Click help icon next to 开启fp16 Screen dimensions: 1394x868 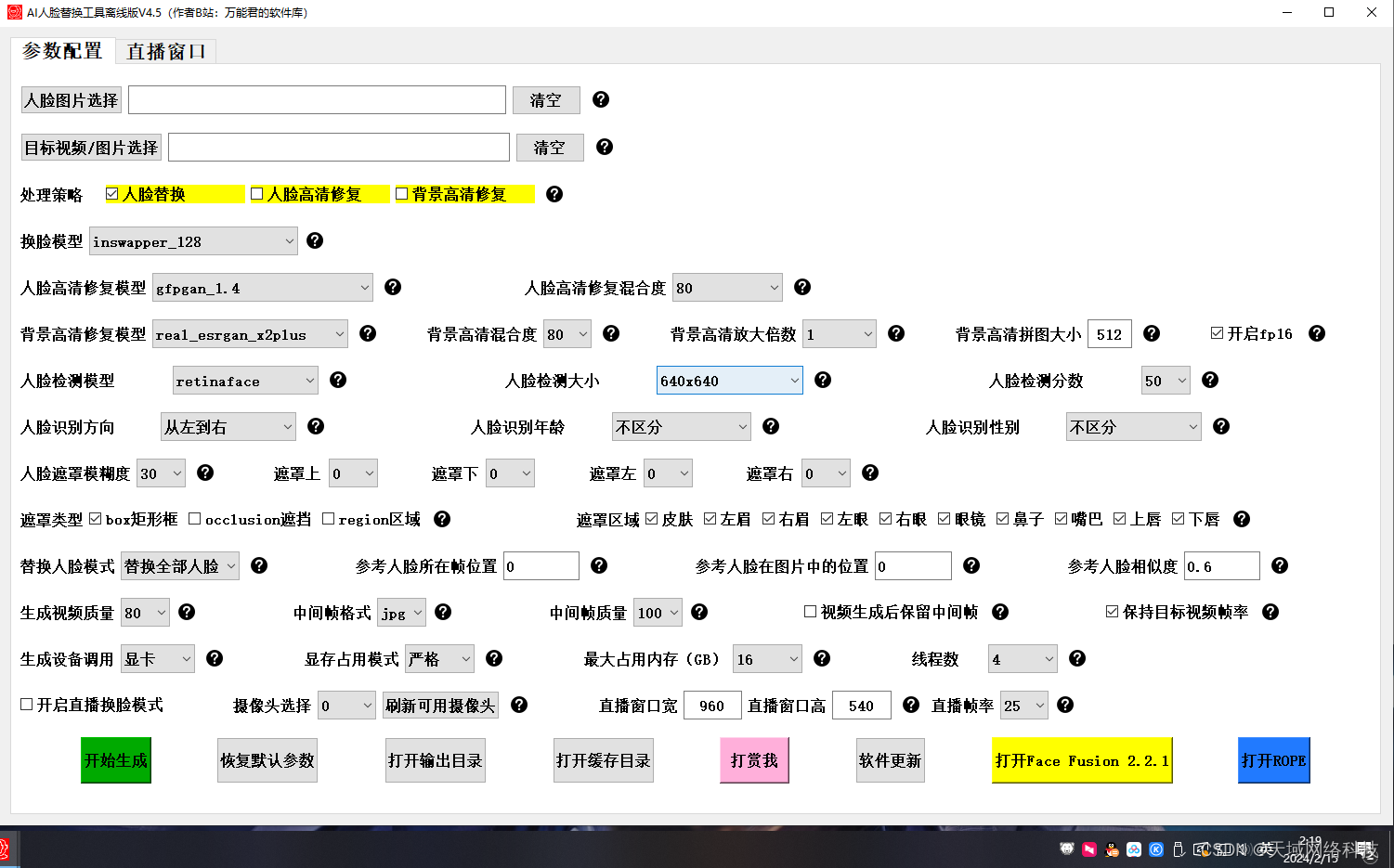[1317, 333]
